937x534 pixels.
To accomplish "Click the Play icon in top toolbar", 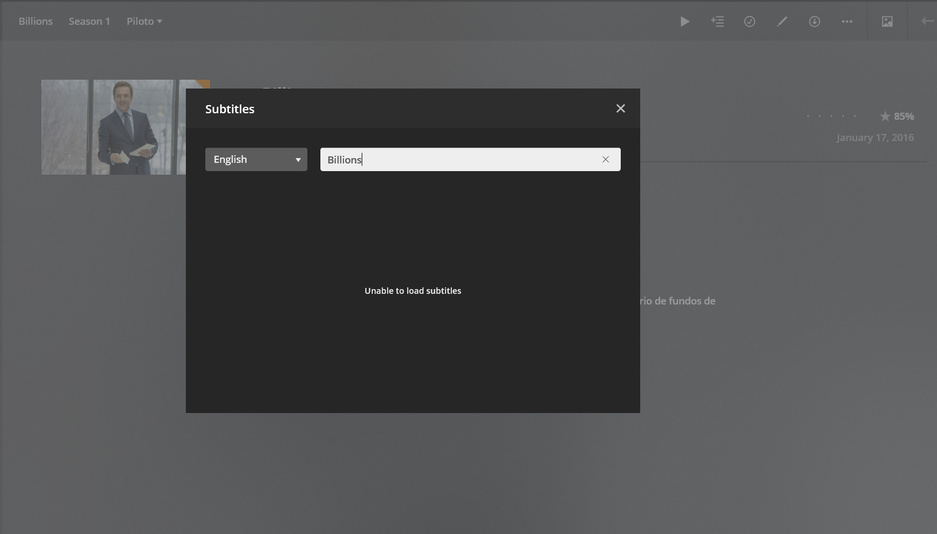I will click(x=685, y=22).
